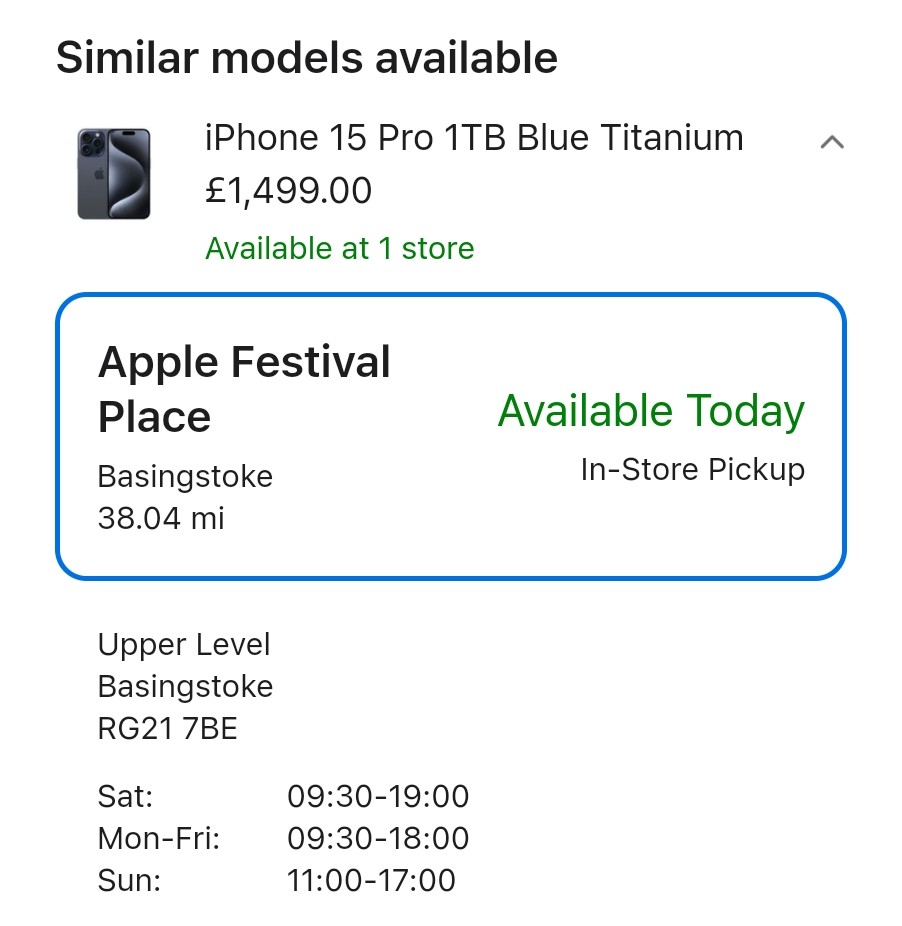Click the 'Available Today' status

[651, 411]
